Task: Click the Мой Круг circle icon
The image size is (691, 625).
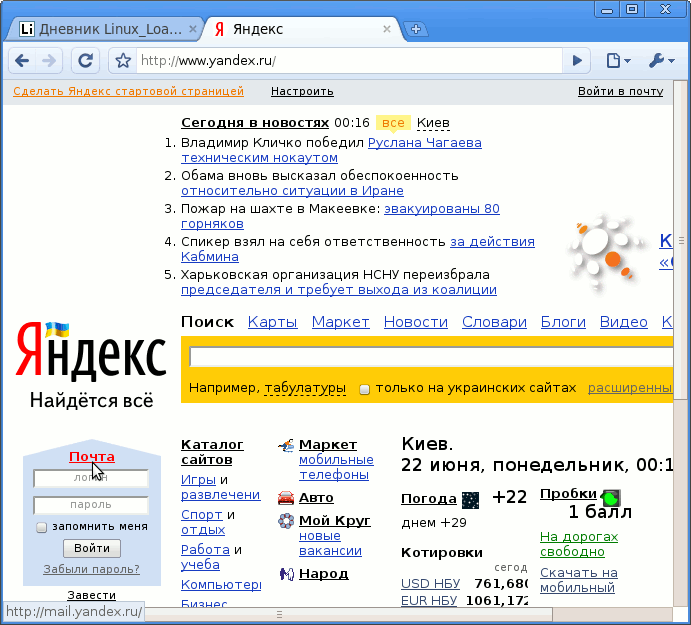Action: point(286,521)
